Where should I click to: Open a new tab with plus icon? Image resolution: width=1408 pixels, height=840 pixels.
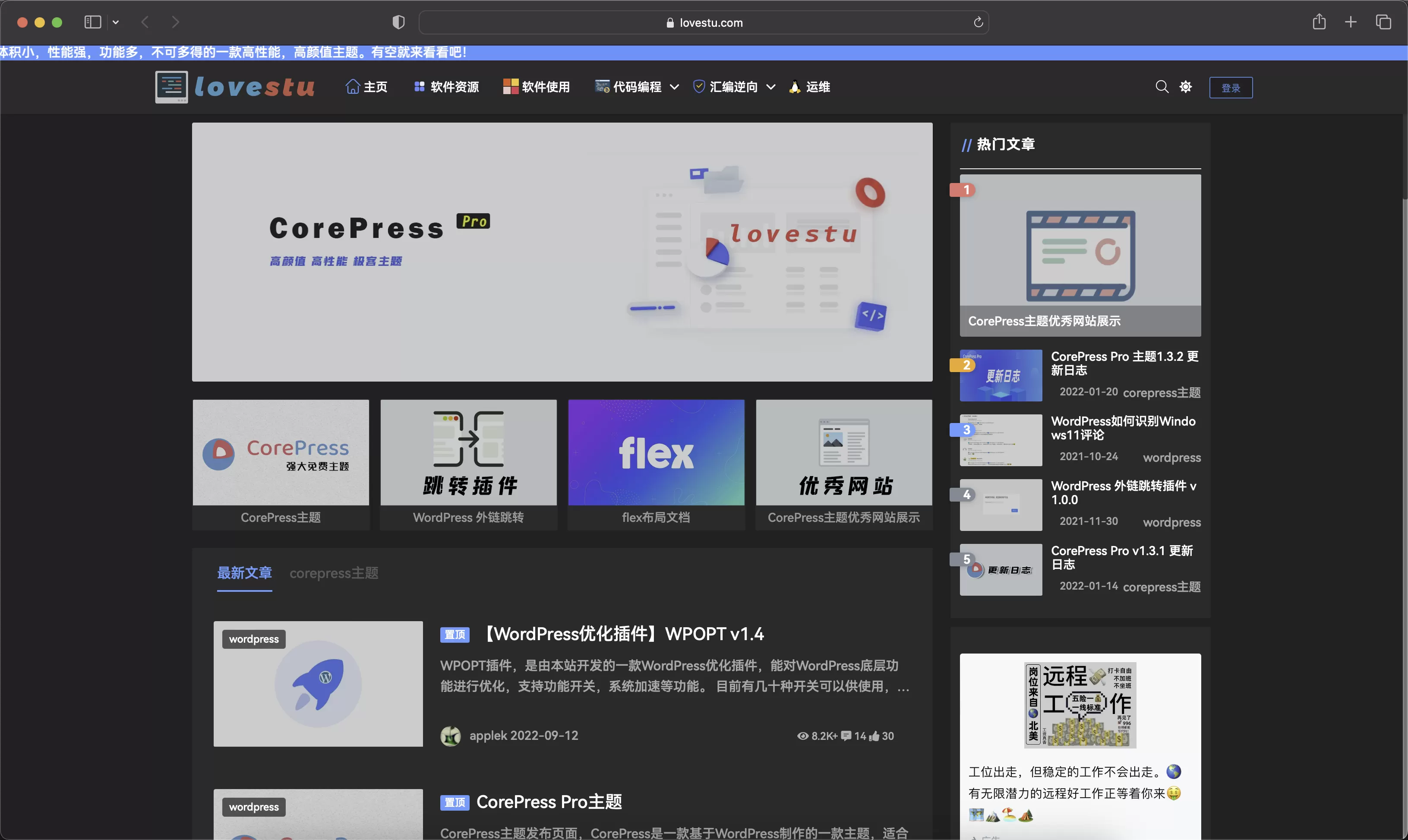[x=1351, y=22]
